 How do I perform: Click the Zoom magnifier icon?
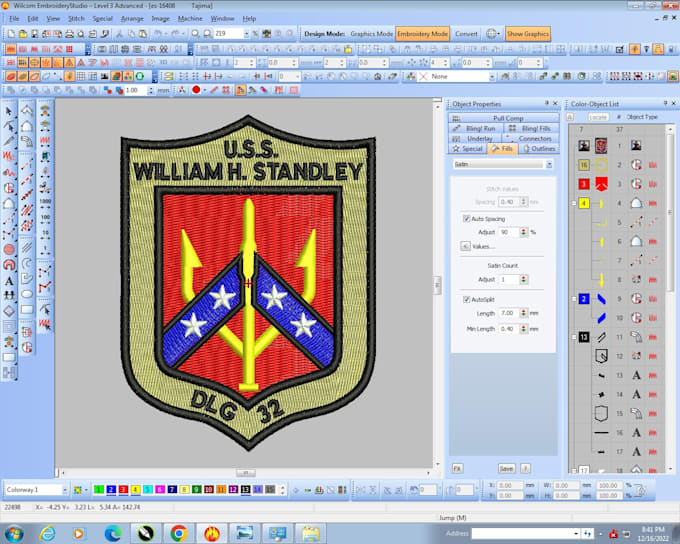coord(196,34)
